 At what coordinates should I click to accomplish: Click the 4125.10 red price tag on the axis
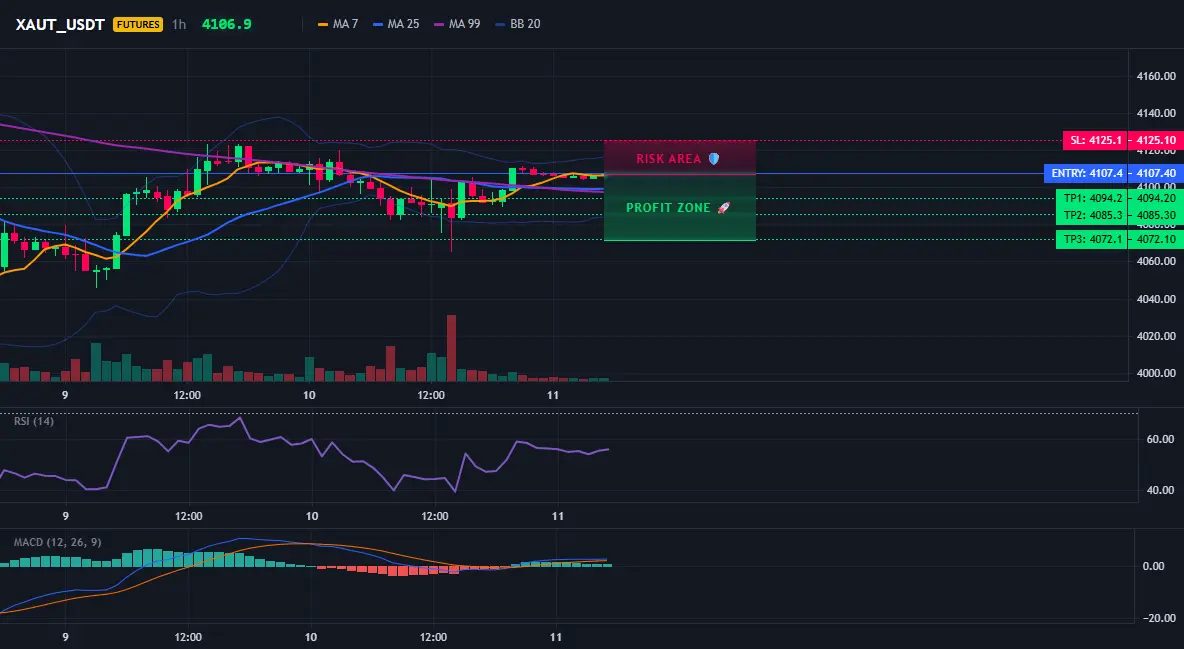(1156, 141)
